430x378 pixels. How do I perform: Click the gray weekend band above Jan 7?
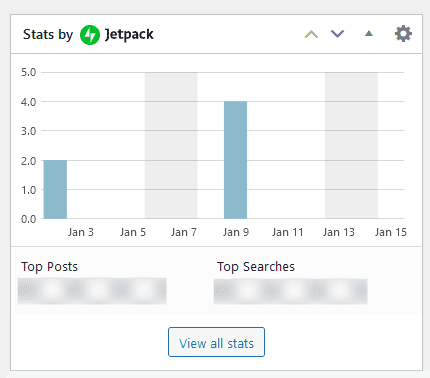point(171,145)
